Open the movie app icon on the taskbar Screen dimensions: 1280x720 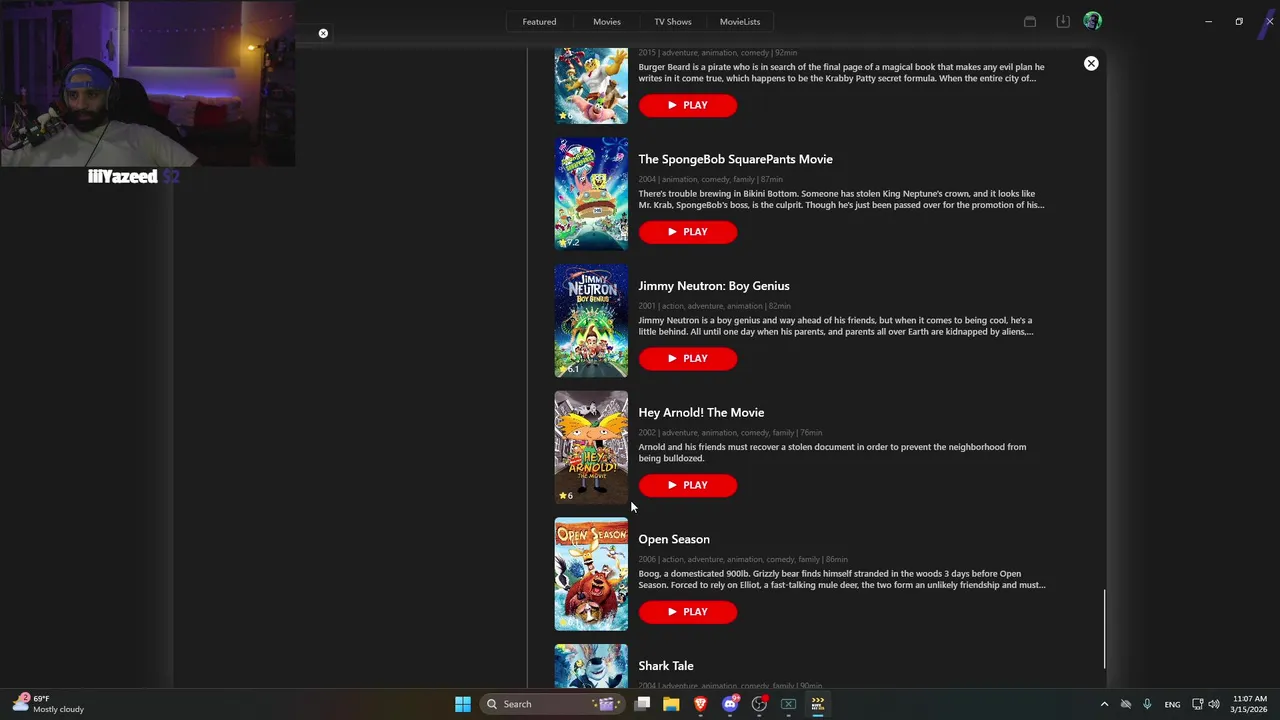[817, 704]
